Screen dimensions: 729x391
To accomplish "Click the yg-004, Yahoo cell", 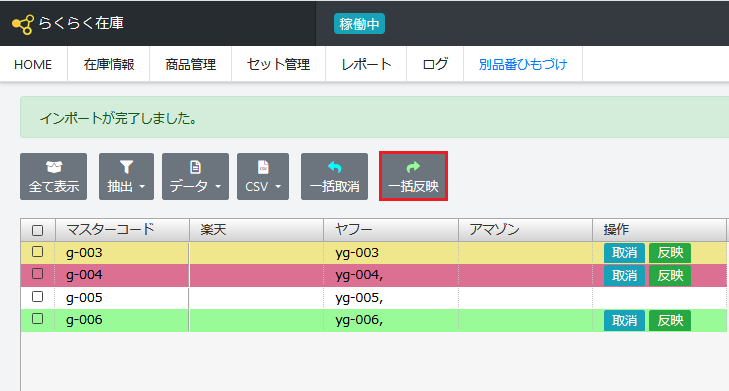I will (391, 275).
